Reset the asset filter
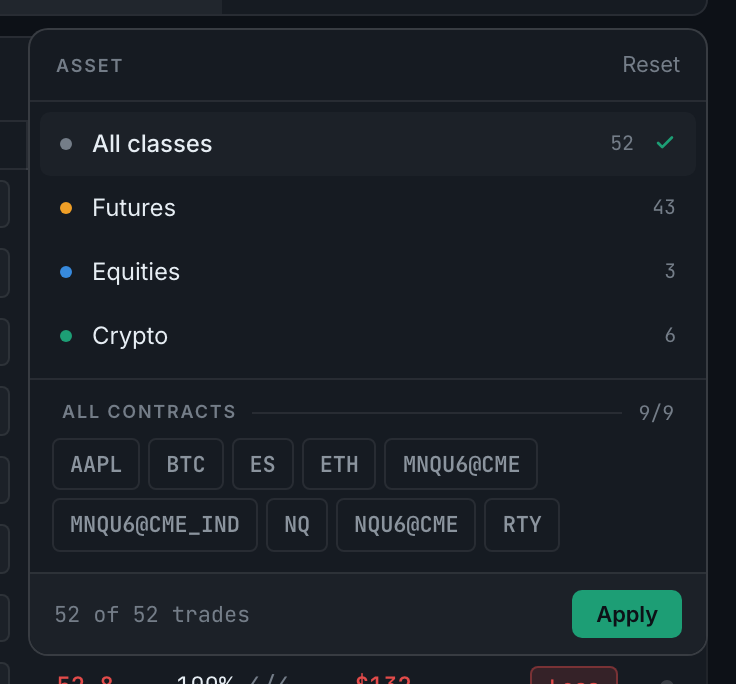The height and width of the screenshot is (684, 736). (651, 65)
